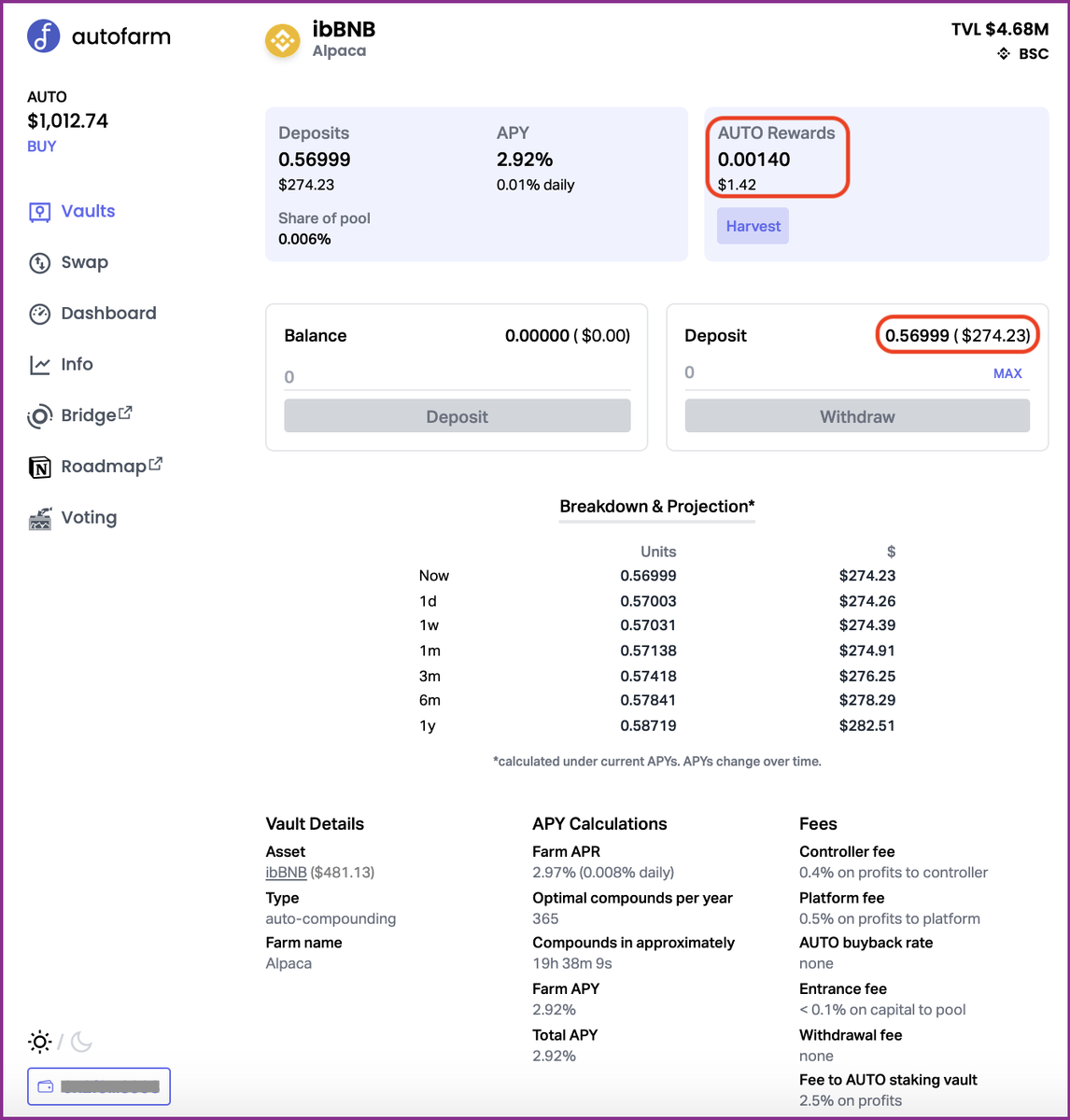The height and width of the screenshot is (1120, 1070).
Task: Click the ibBNB token icon
Action: pyautogui.click(x=283, y=40)
